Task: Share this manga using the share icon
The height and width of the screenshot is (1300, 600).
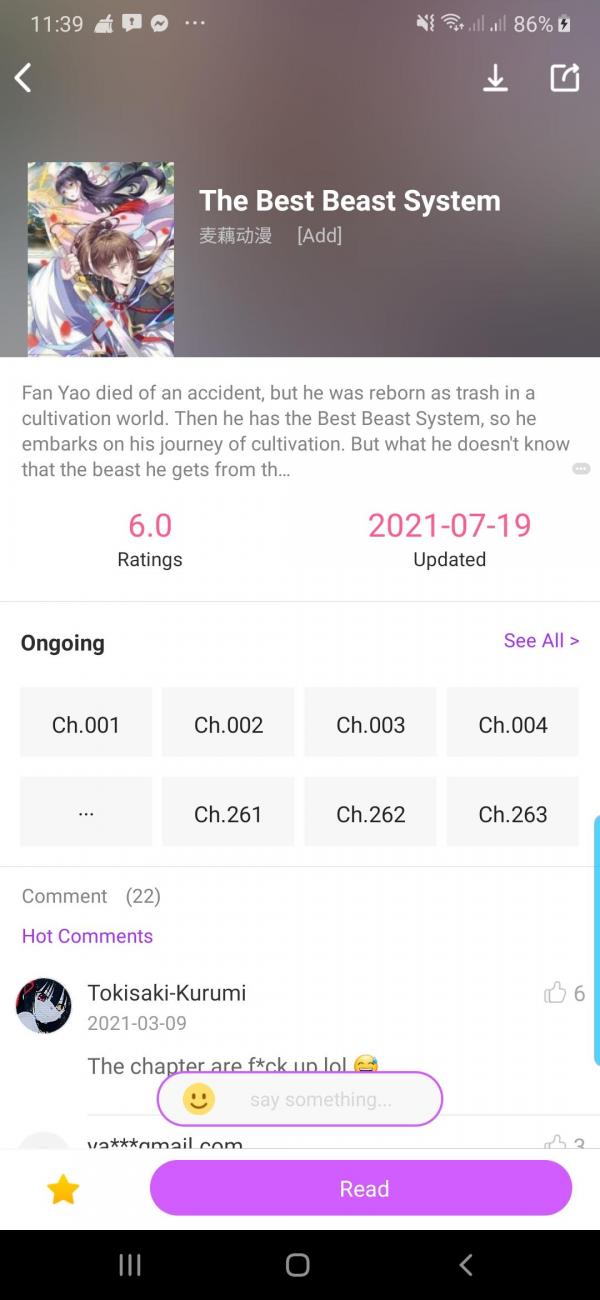Action: pos(565,78)
